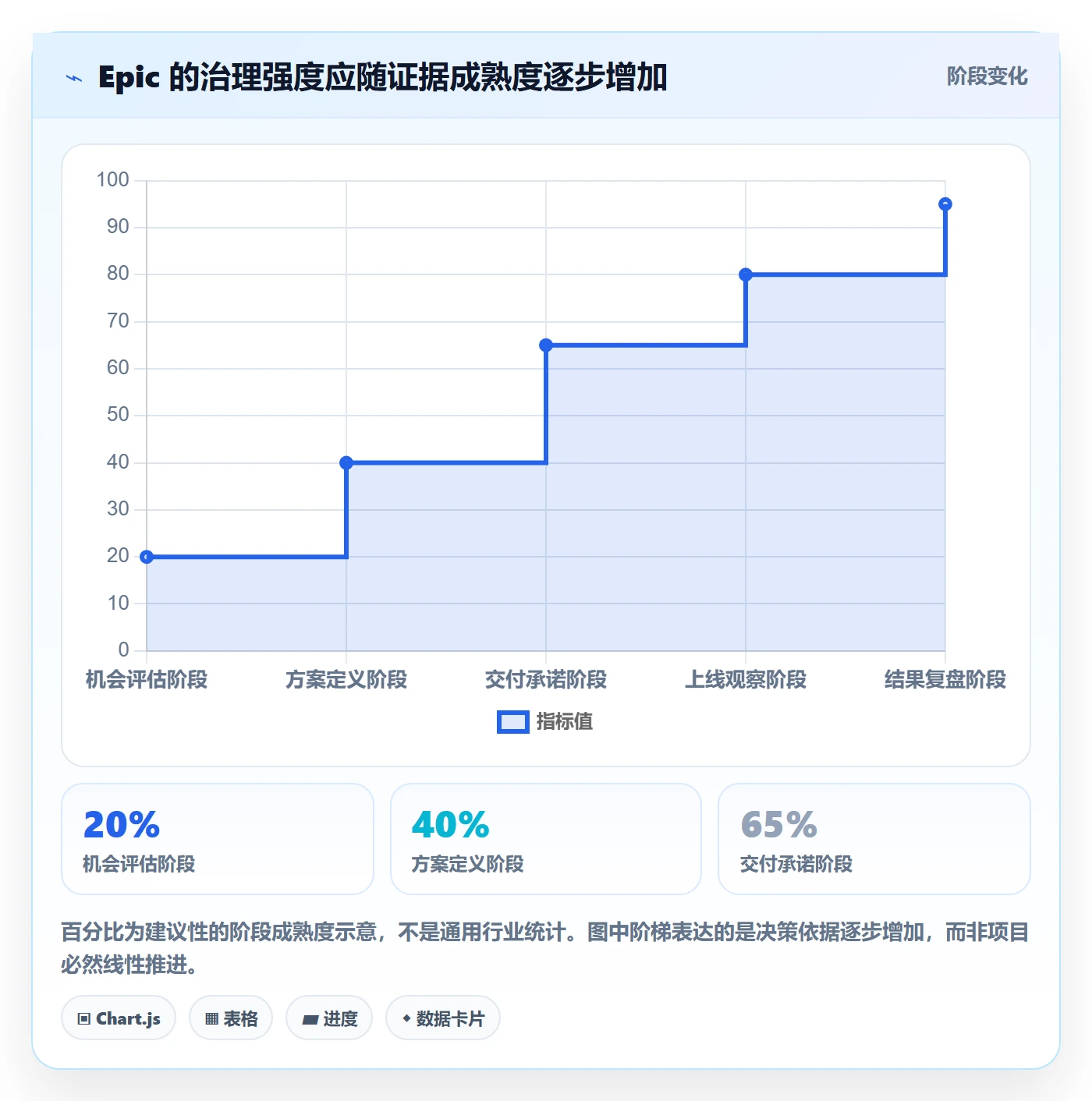Click the data point at 机会评估阶段 (20)
1092x1101 pixels.
pyautogui.click(x=147, y=557)
